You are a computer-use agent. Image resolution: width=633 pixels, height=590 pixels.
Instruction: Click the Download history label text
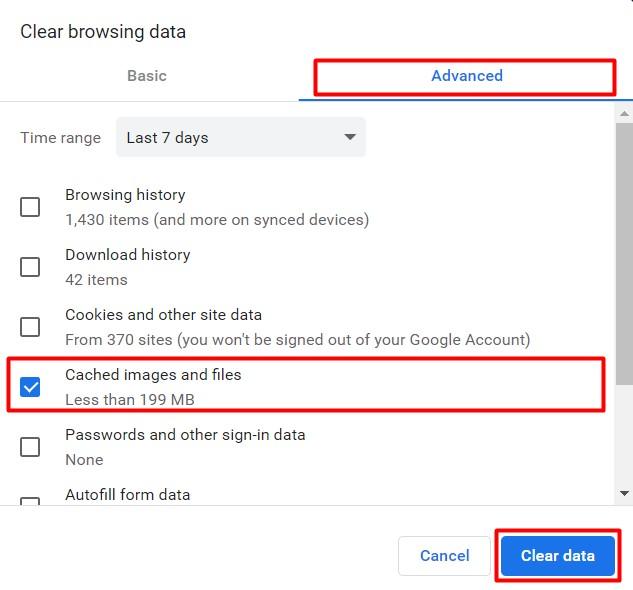click(127, 255)
